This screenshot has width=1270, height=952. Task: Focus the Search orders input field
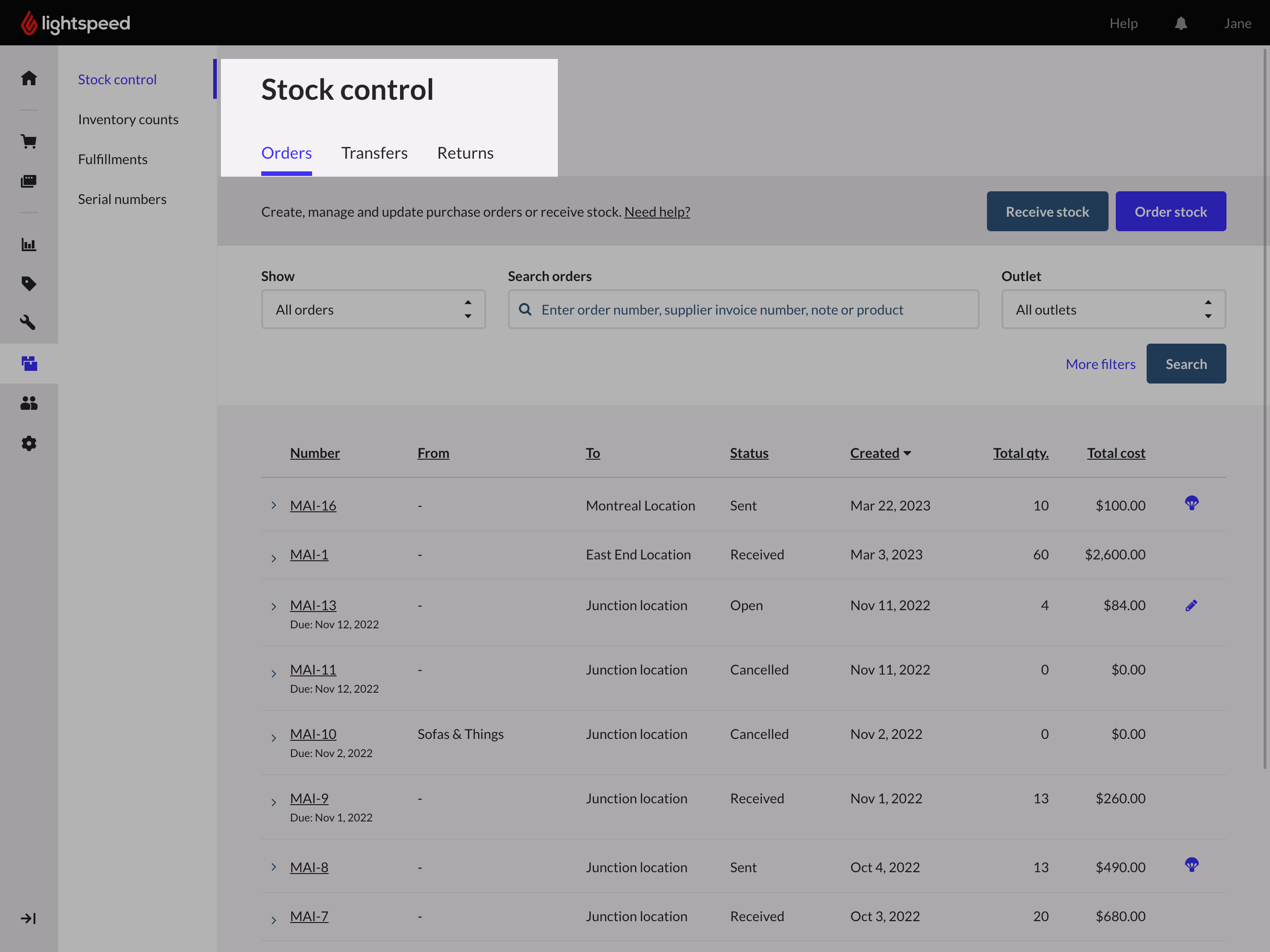pyautogui.click(x=743, y=309)
